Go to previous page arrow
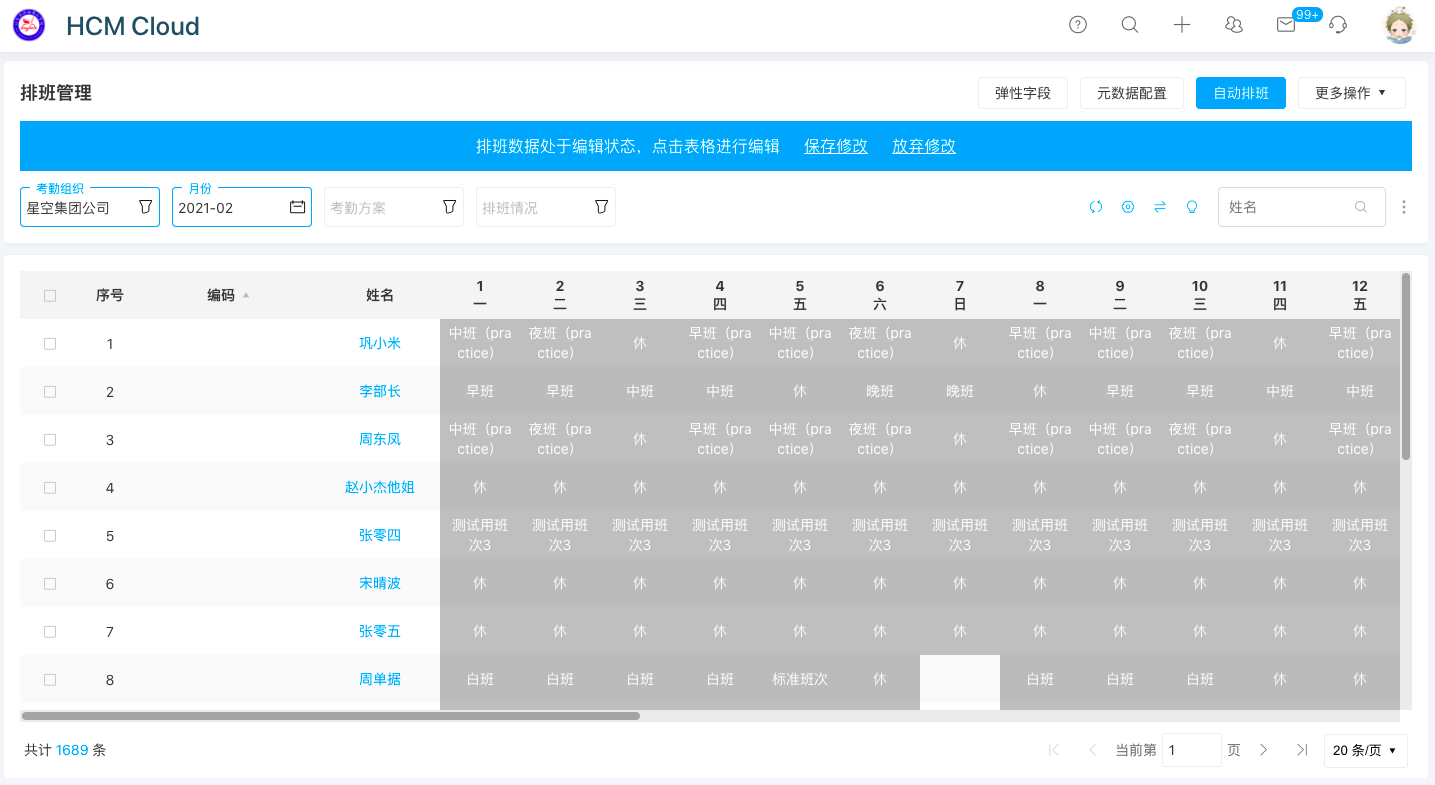1435x785 pixels. coord(1092,750)
